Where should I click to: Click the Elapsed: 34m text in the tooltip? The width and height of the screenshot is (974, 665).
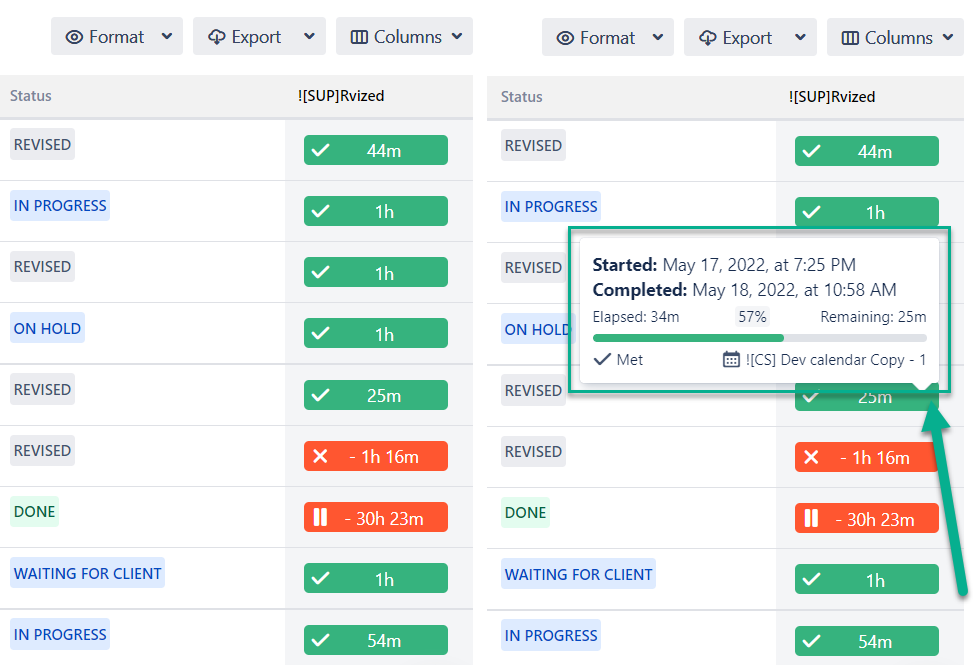(x=635, y=317)
